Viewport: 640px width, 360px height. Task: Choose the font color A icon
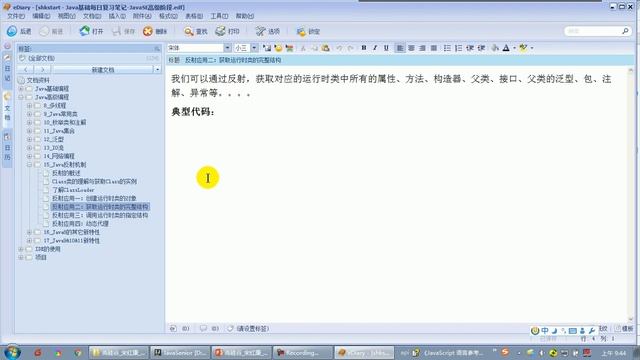click(506, 48)
